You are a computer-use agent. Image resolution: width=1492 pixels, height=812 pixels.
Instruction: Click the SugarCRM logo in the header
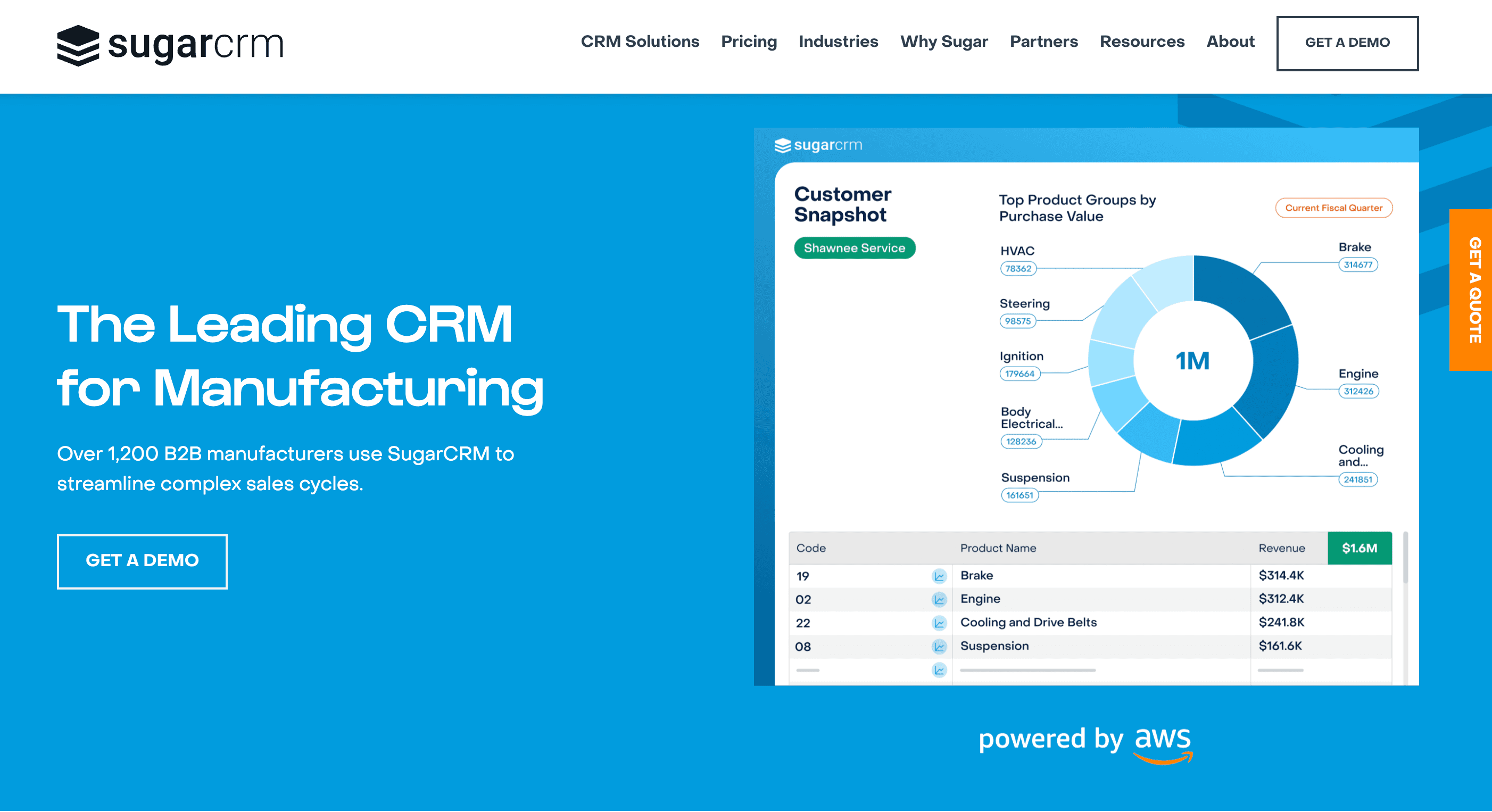coord(170,45)
